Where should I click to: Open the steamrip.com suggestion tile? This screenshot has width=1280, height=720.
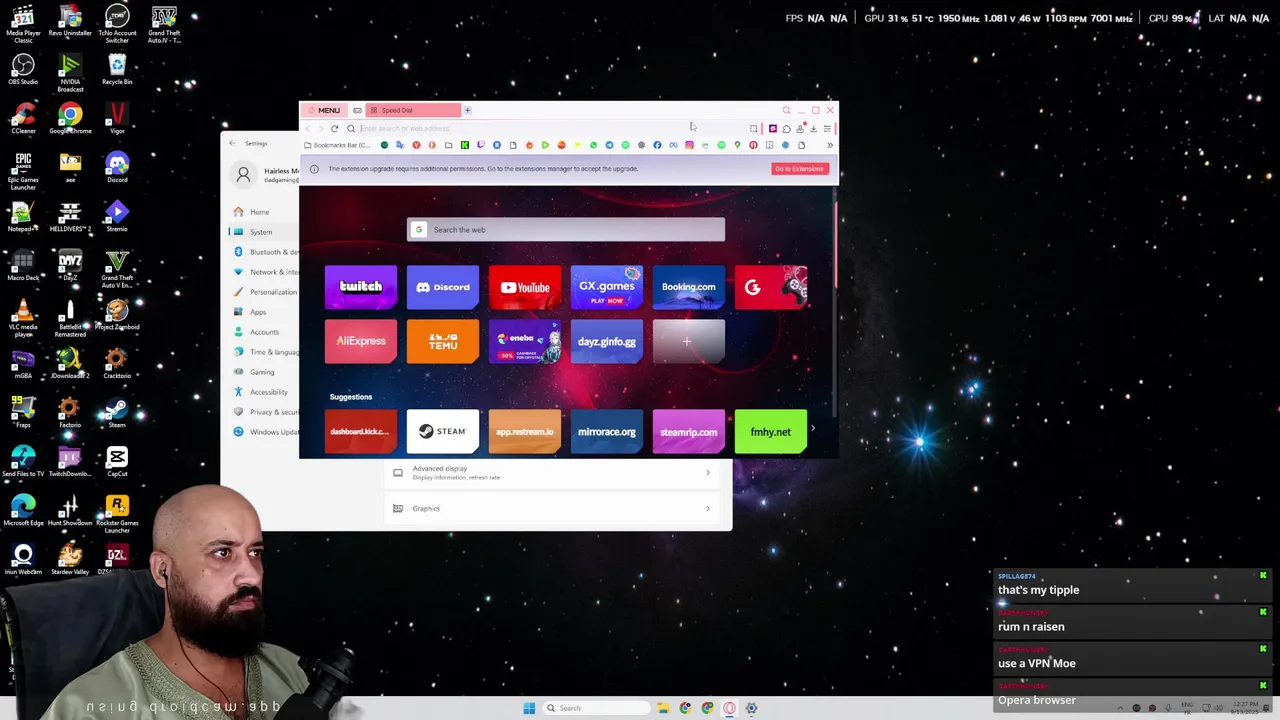pos(689,432)
